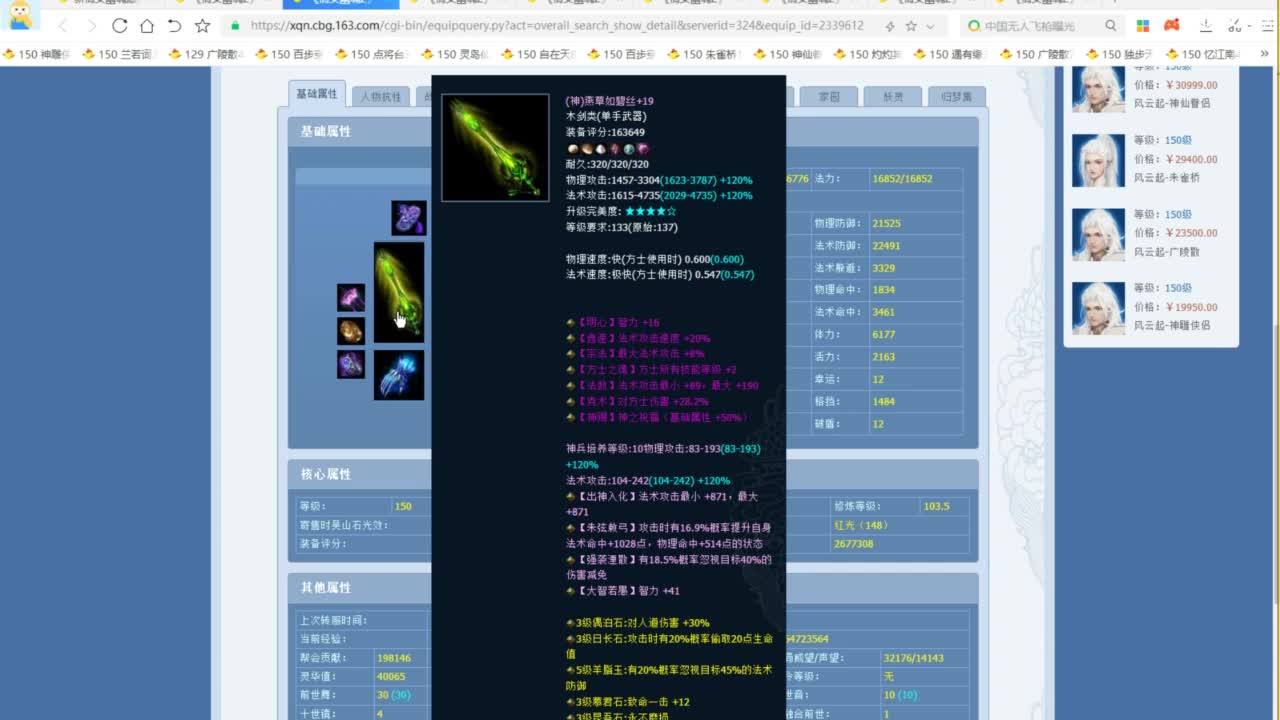Click the 法力 value 16852/16852
The width and height of the screenshot is (1280, 720).
coord(902,179)
